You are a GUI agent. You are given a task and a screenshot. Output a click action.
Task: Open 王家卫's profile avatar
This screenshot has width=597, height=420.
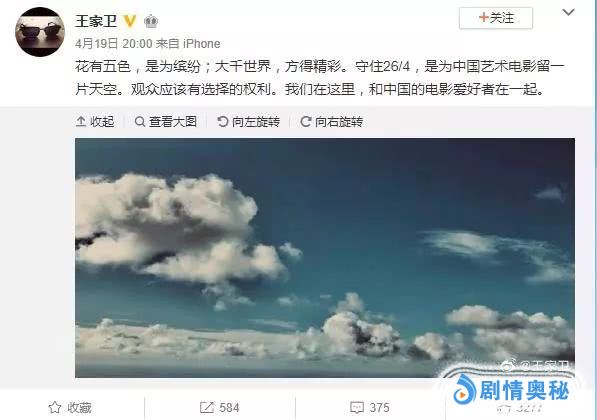point(40,32)
